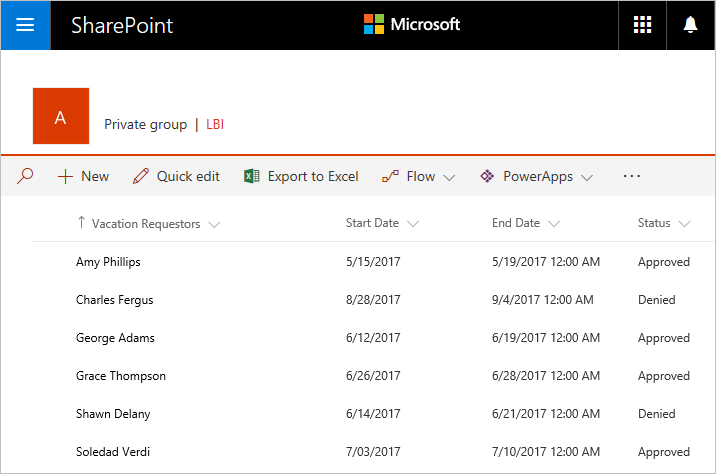Click George Adams' Approved status
716x474 pixels.
(x=663, y=338)
